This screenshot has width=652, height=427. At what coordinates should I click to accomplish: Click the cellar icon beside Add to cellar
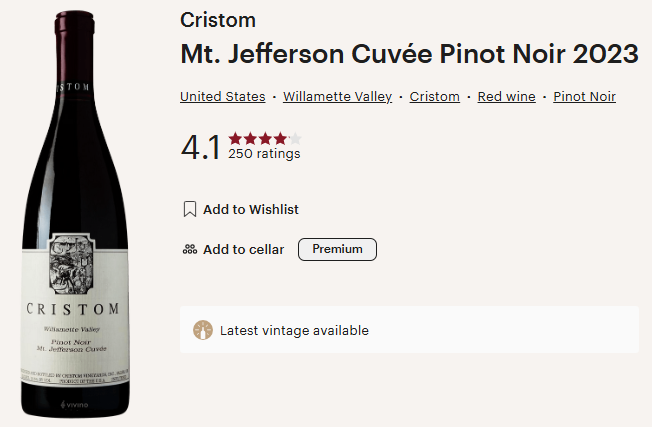point(189,250)
